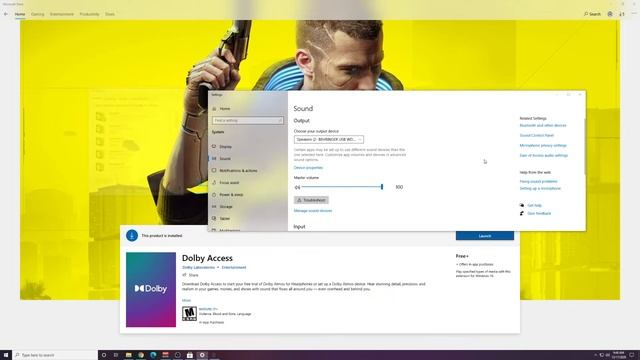Open Microsoft Store from the taskbar
640x360 pixels.
tap(190, 355)
